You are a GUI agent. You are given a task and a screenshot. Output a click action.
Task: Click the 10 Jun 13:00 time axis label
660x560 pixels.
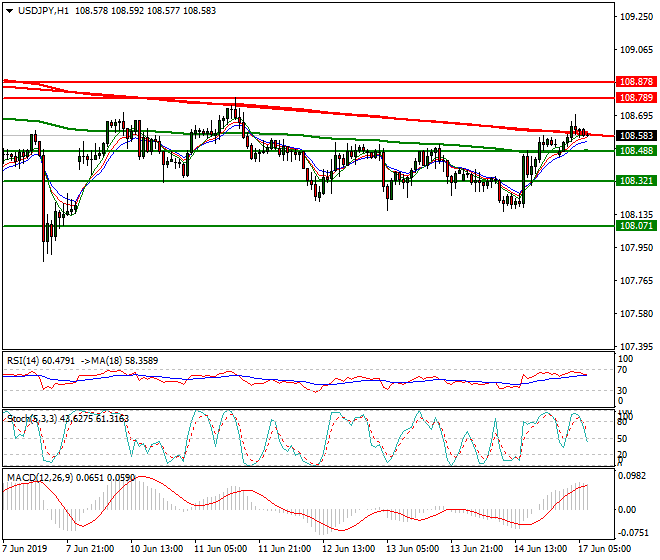click(x=156, y=549)
